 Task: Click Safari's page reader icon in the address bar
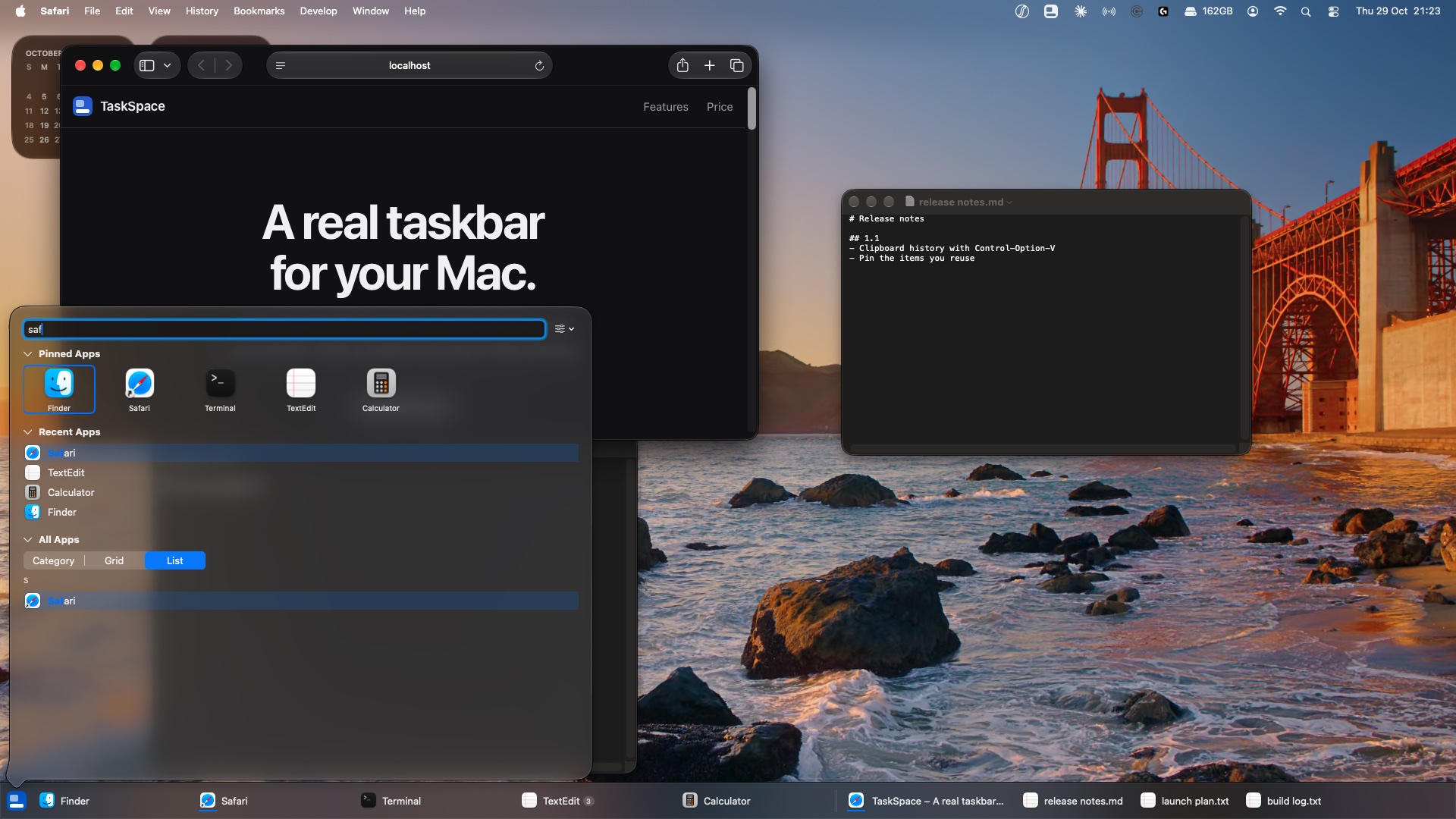coord(281,66)
